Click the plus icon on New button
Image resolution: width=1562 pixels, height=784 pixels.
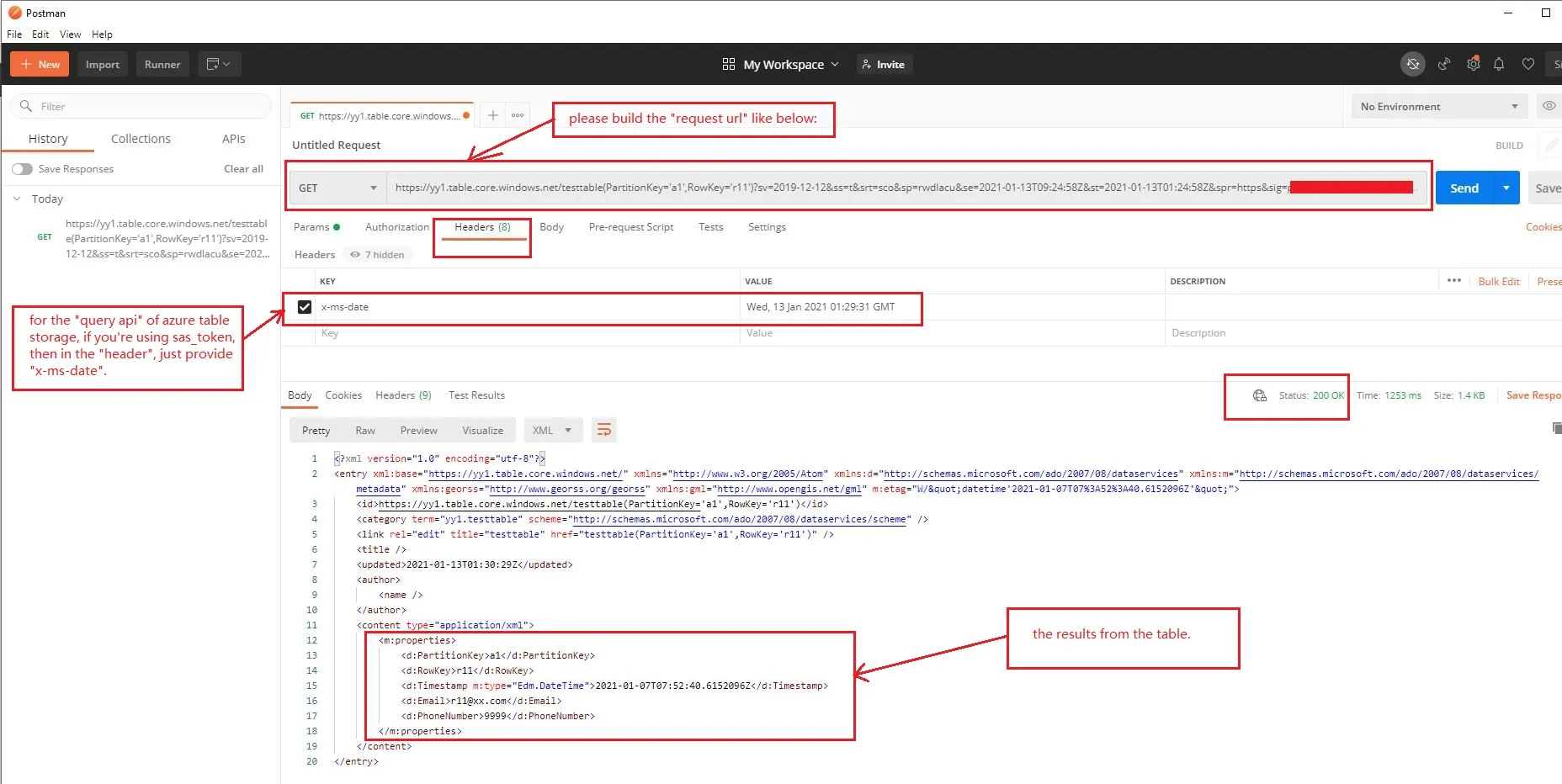tap(26, 64)
